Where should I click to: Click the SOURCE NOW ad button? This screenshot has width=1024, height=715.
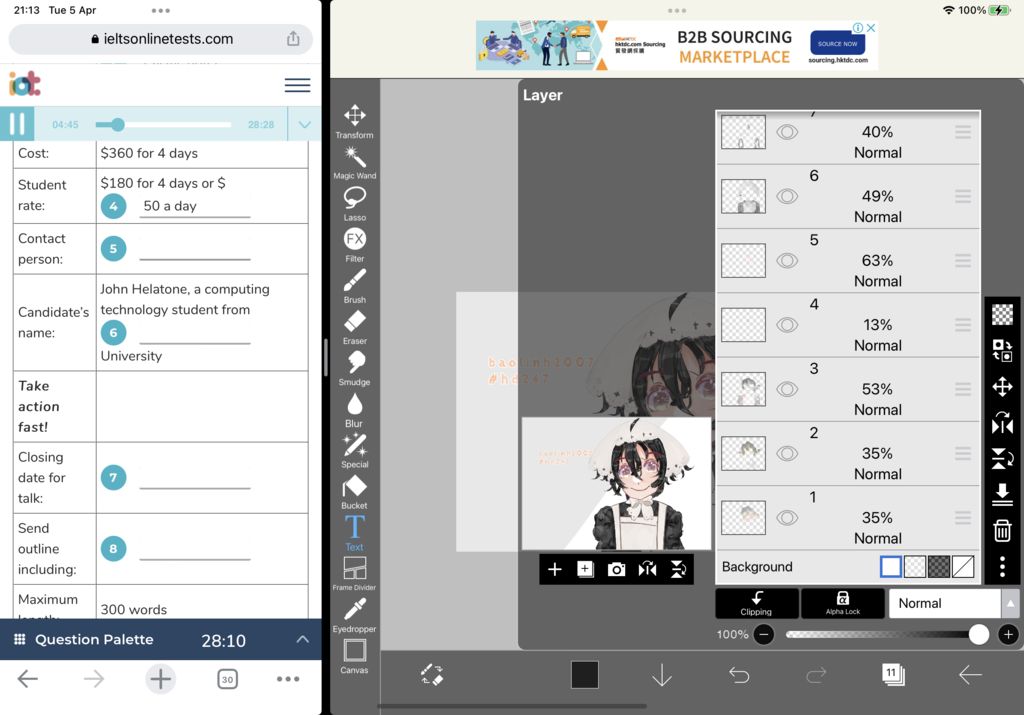click(x=837, y=44)
